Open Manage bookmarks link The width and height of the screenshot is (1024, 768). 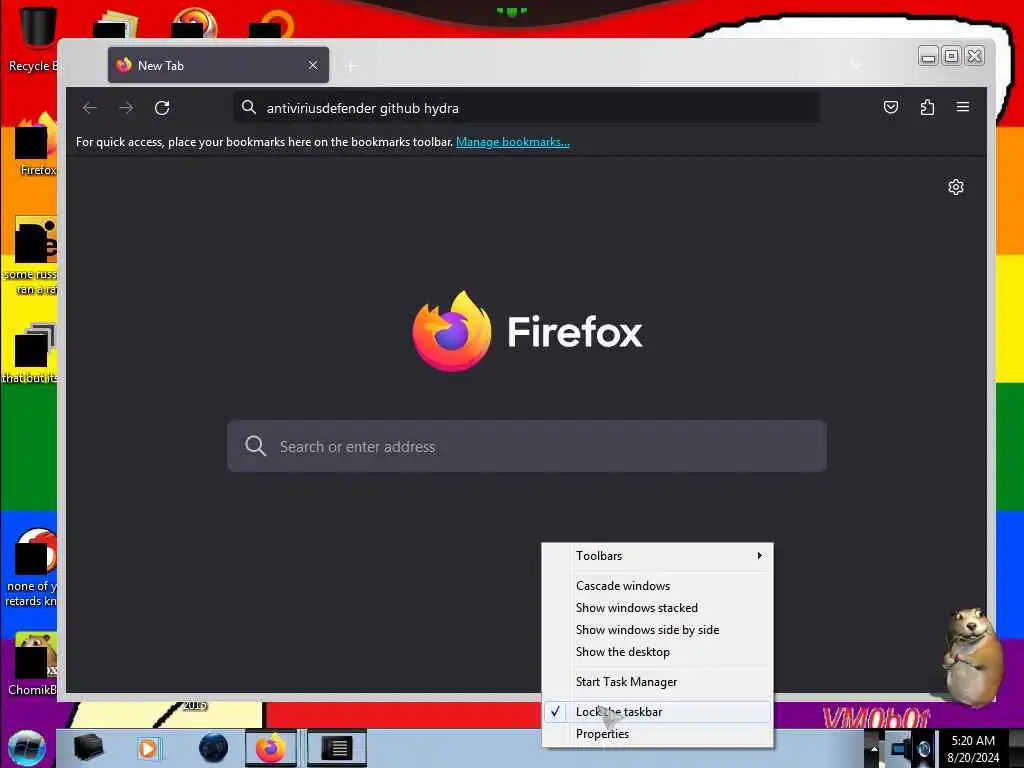513,142
